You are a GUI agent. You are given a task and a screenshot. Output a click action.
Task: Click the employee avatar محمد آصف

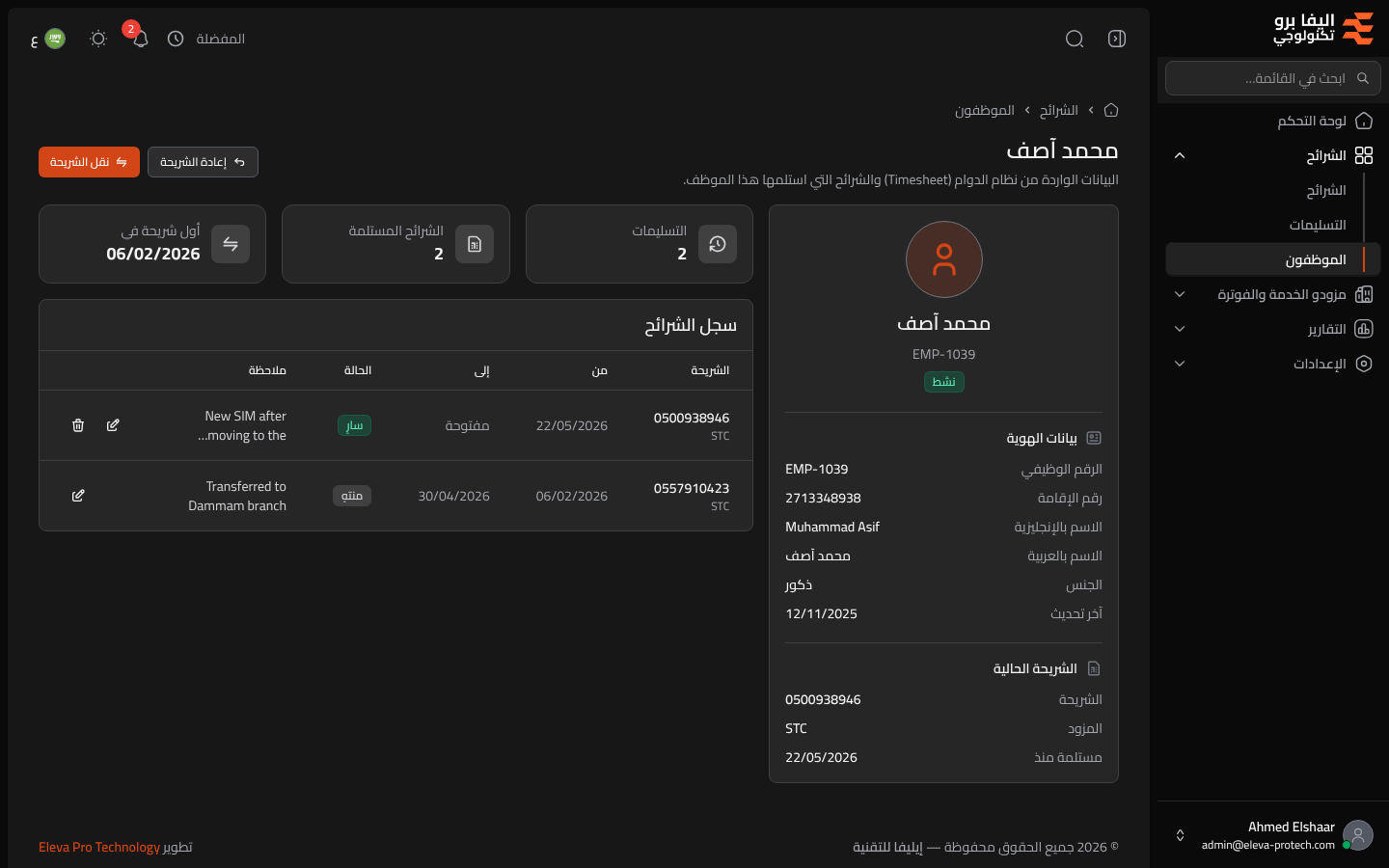pos(944,259)
